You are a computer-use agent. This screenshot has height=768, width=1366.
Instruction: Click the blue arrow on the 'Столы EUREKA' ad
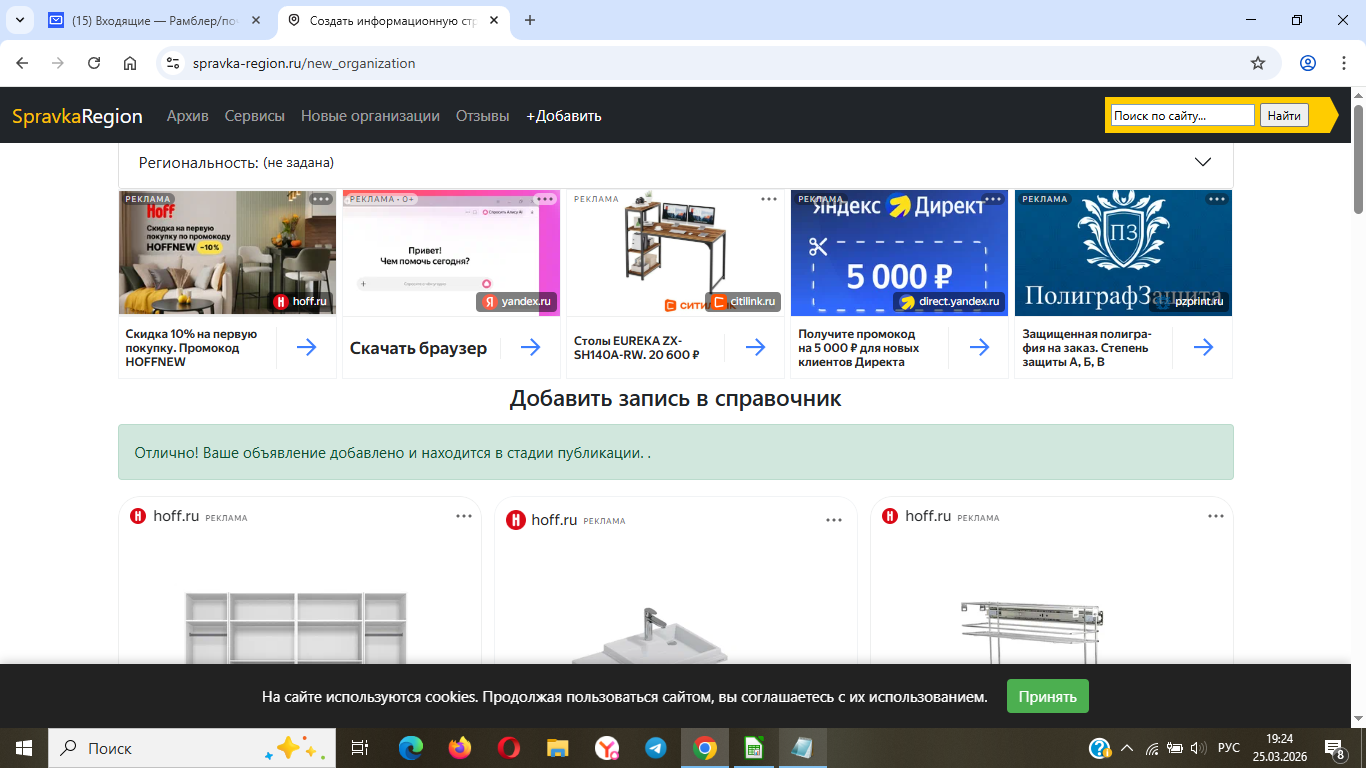pos(756,347)
